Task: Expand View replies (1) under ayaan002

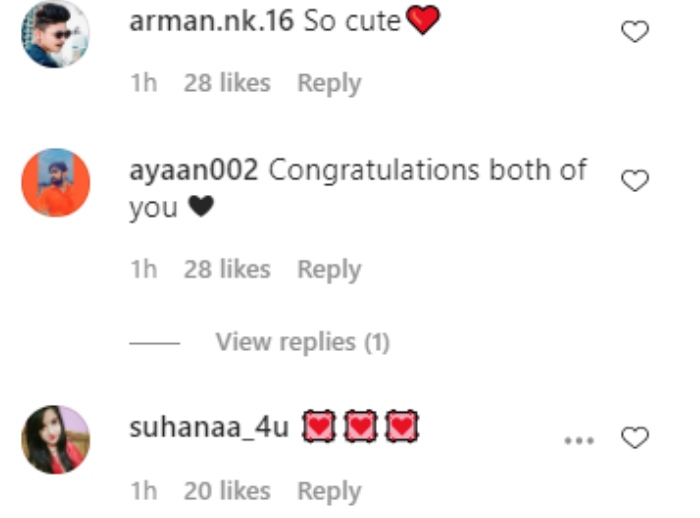Action: (x=303, y=343)
